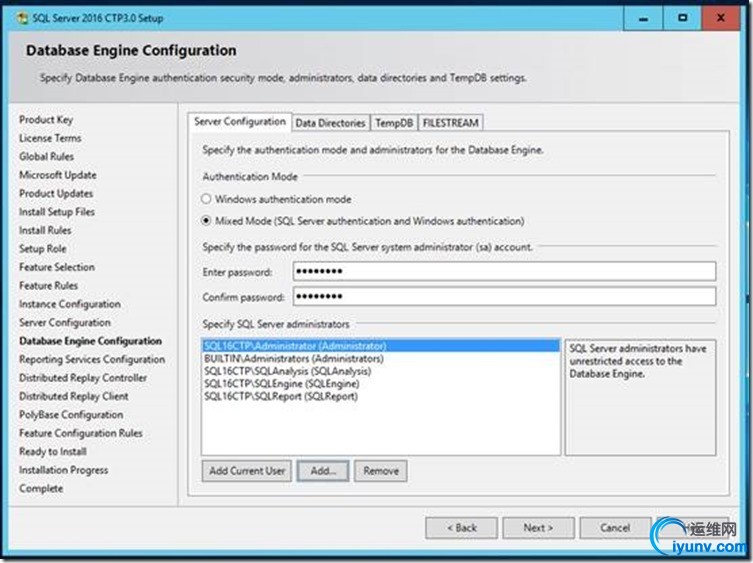Click Feature Selection step in sidebar
Viewport: 753px width, 563px height.
coord(57,267)
